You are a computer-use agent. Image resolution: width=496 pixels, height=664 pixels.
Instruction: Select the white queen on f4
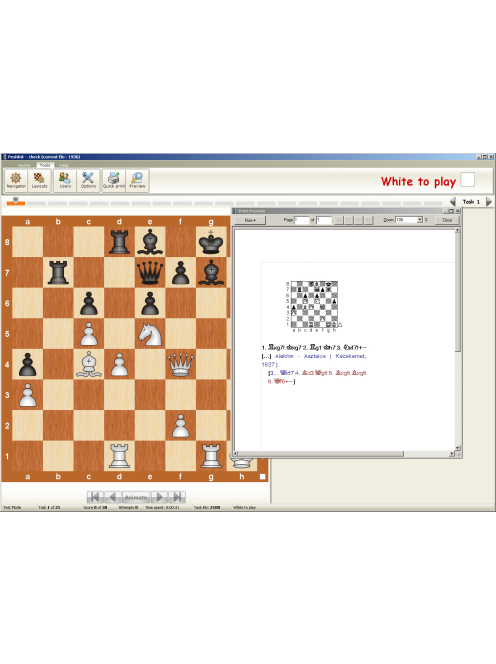point(180,365)
